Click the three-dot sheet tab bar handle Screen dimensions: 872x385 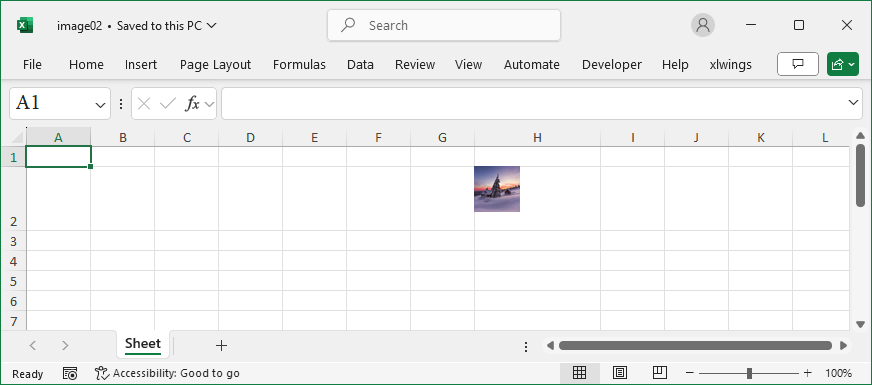click(526, 347)
